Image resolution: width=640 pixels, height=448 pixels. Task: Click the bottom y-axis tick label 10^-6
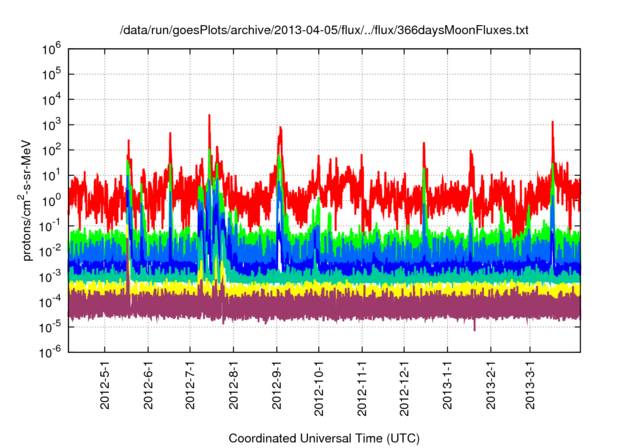(x=50, y=350)
